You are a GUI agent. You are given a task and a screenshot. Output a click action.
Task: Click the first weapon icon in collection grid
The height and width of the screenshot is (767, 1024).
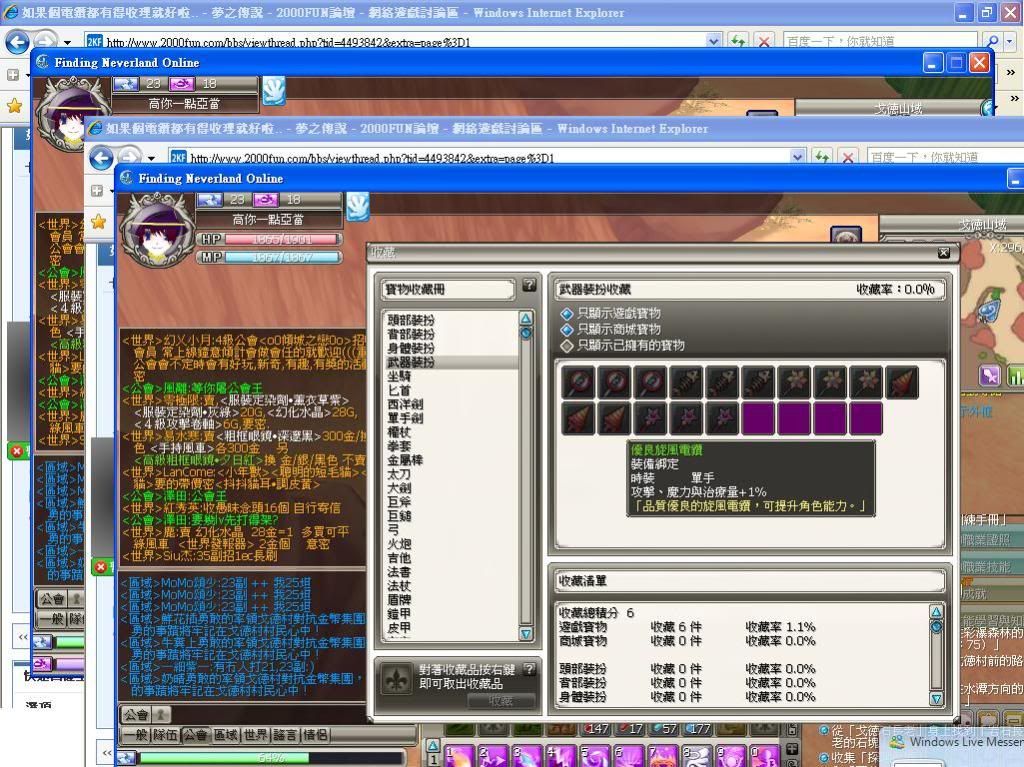tap(578, 382)
